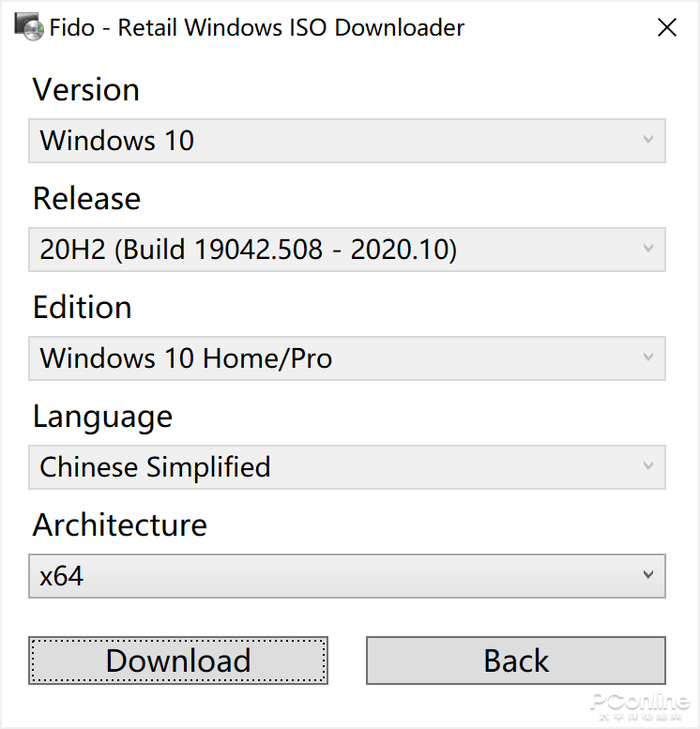
Task: Click the chevron arrow on Release dropdown
Action: (648, 249)
